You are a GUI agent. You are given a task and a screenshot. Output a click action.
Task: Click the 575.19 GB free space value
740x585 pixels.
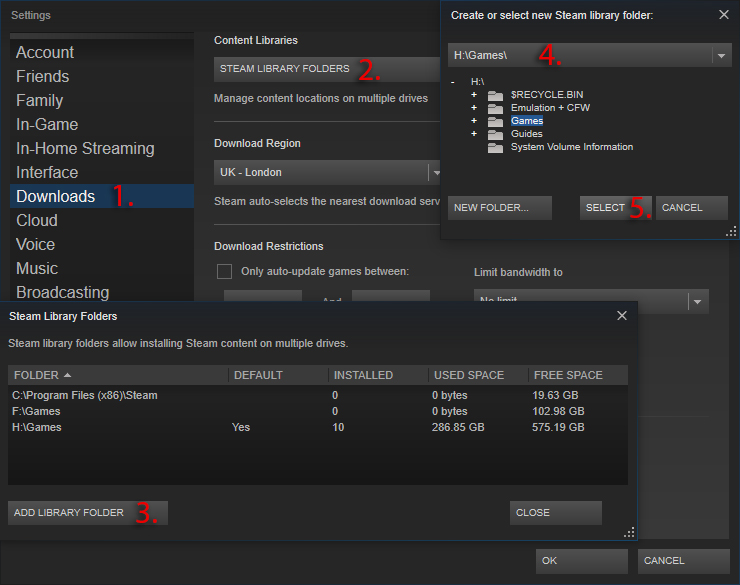pos(558,427)
